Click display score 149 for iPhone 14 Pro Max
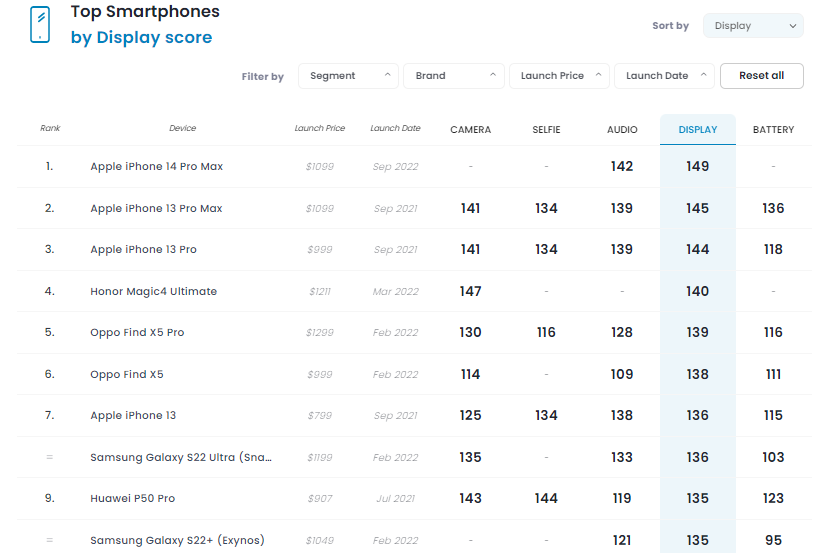 [698, 166]
